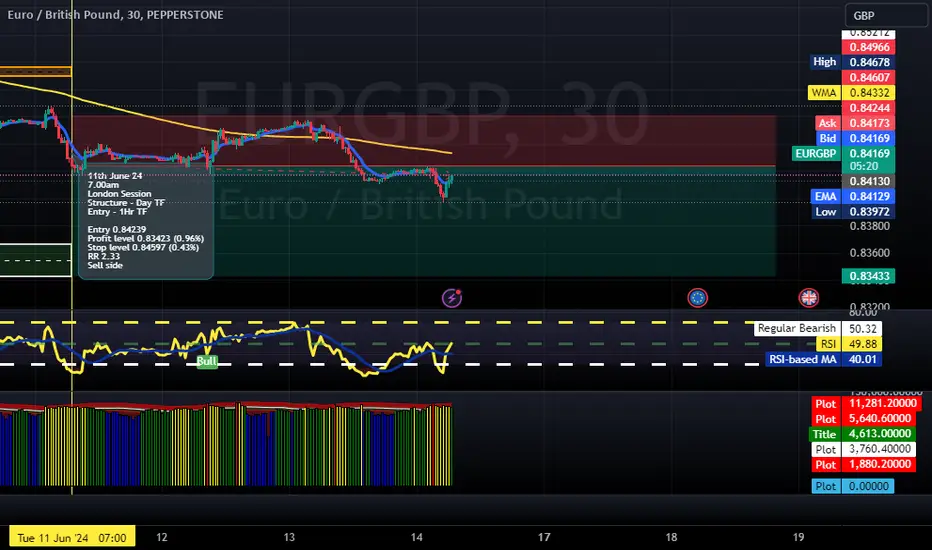This screenshot has width=932, height=550.
Task: Click the green target price label 0.83433
Action: coord(868,276)
